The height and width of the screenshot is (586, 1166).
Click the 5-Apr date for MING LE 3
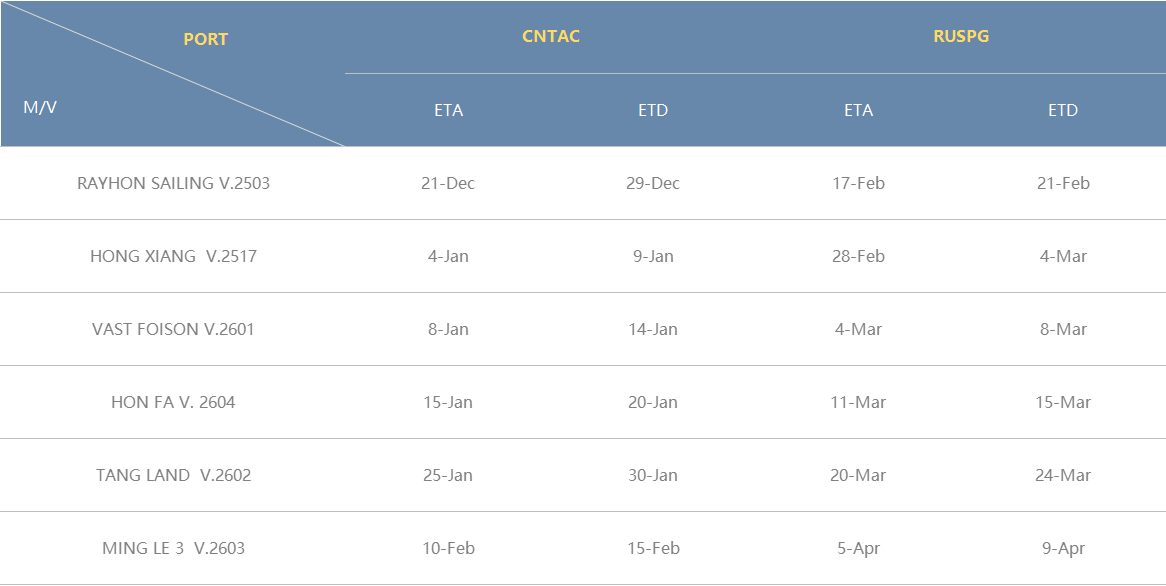click(x=858, y=548)
